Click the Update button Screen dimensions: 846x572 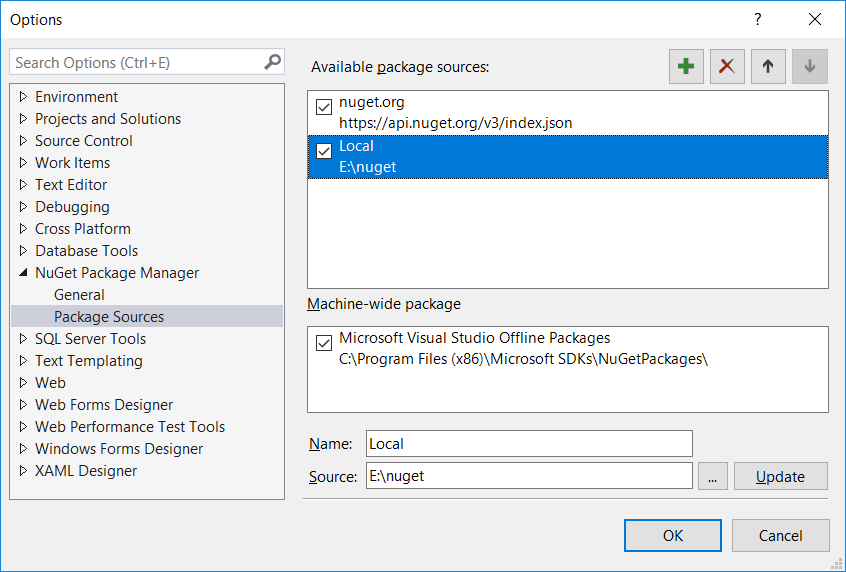pos(780,476)
